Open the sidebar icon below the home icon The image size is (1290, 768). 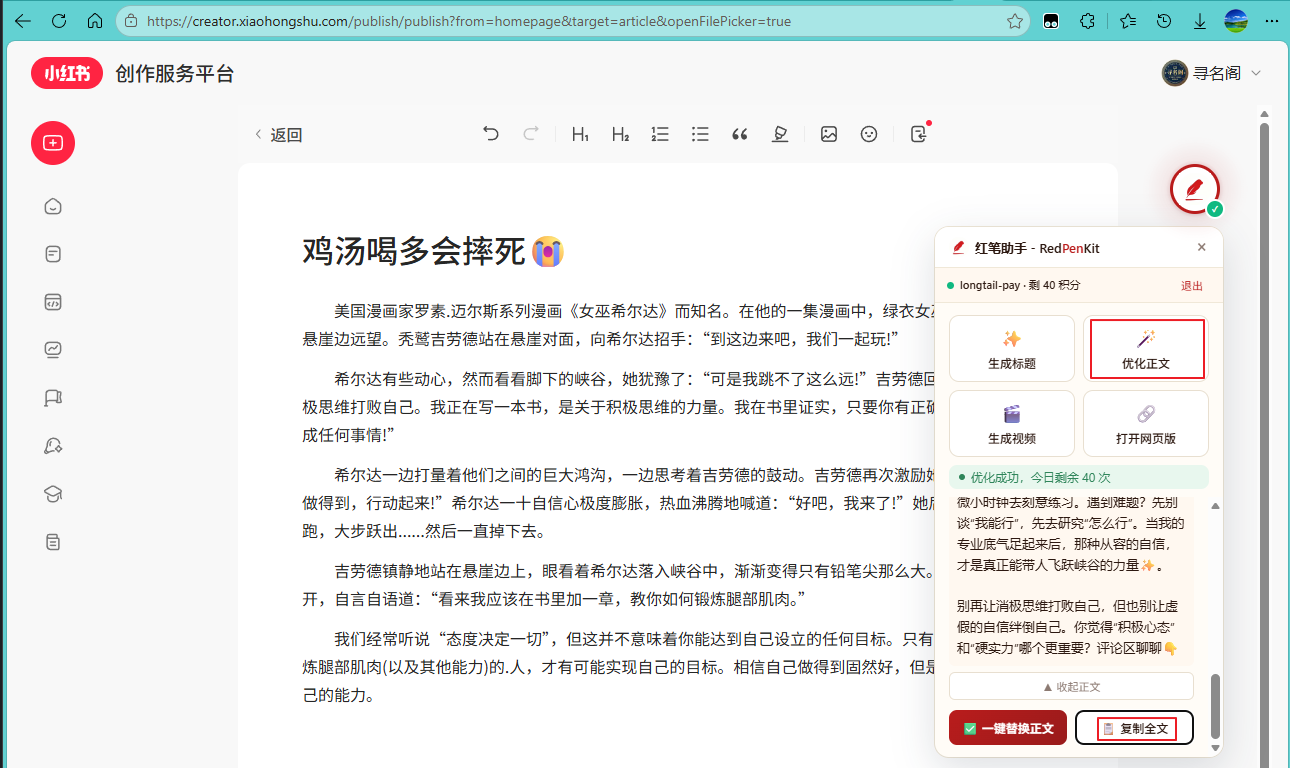pyautogui.click(x=53, y=254)
